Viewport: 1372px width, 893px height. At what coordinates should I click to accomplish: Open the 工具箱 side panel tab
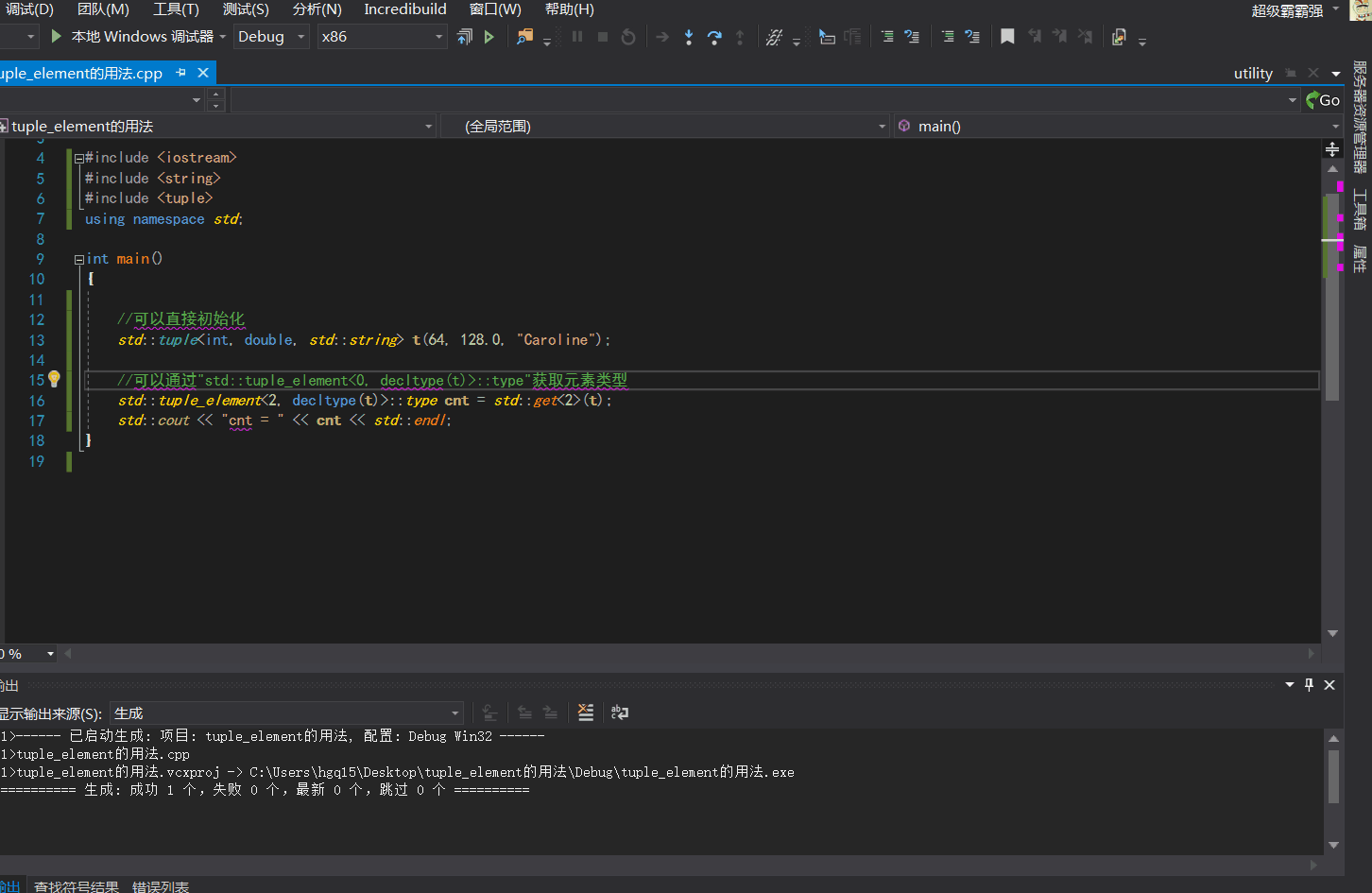tap(1360, 210)
